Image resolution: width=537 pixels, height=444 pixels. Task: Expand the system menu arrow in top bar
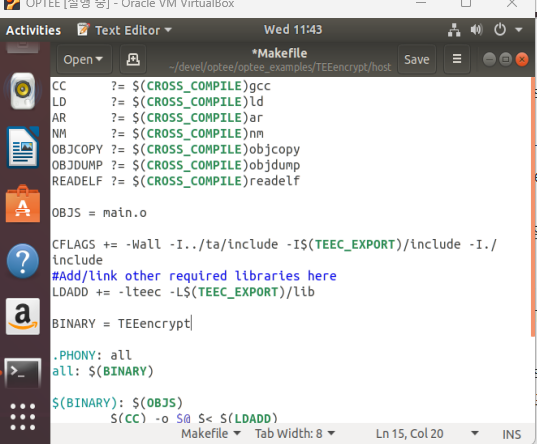click(519, 30)
